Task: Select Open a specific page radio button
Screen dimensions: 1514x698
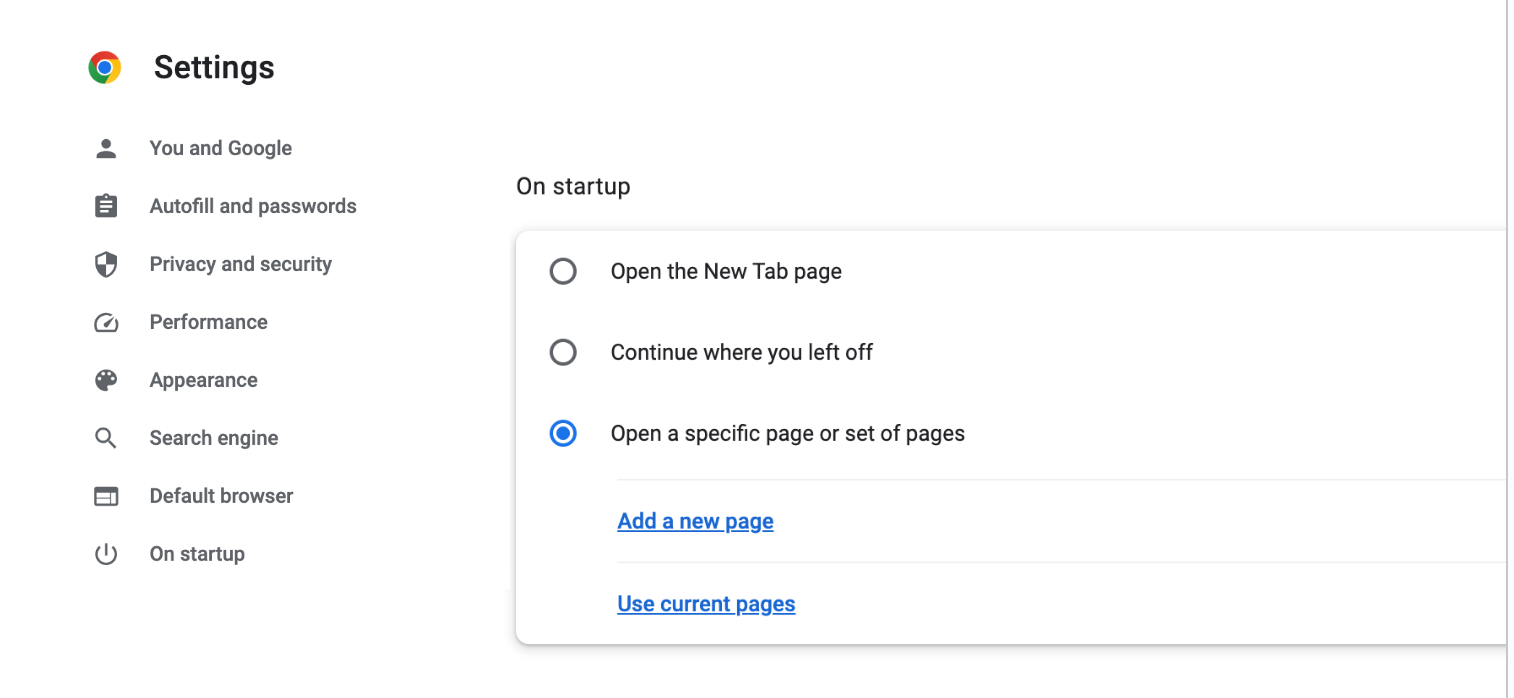Action: 563,433
